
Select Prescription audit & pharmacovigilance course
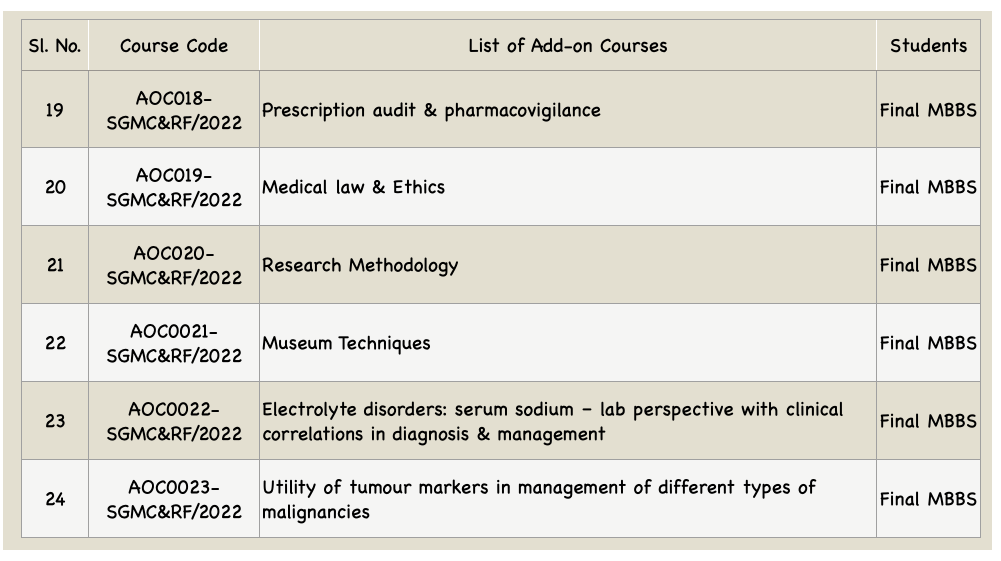pyautogui.click(x=431, y=110)
